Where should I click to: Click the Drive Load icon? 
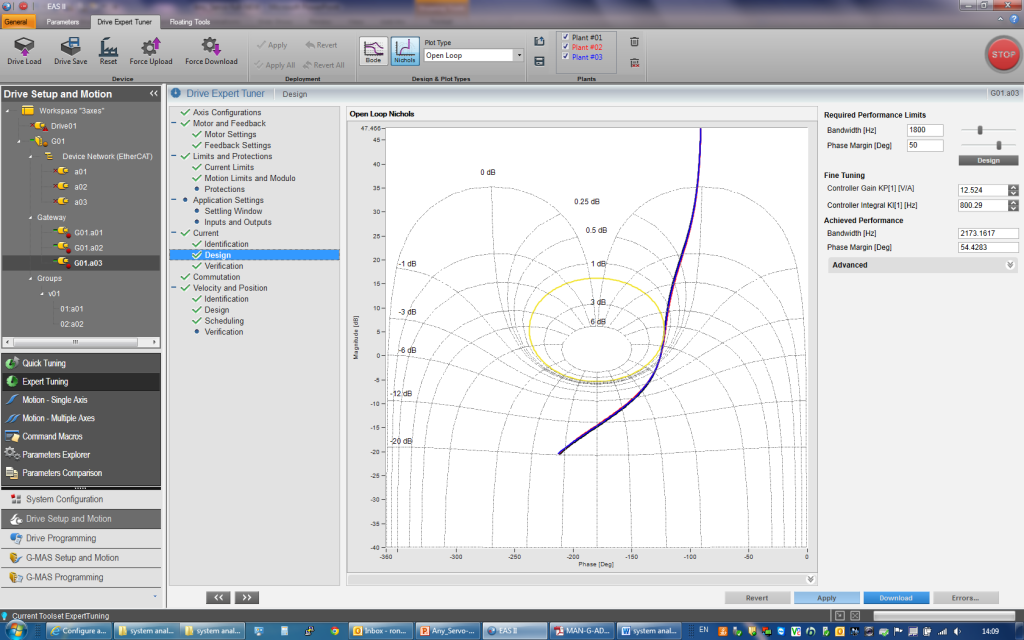tap(24, 46)
